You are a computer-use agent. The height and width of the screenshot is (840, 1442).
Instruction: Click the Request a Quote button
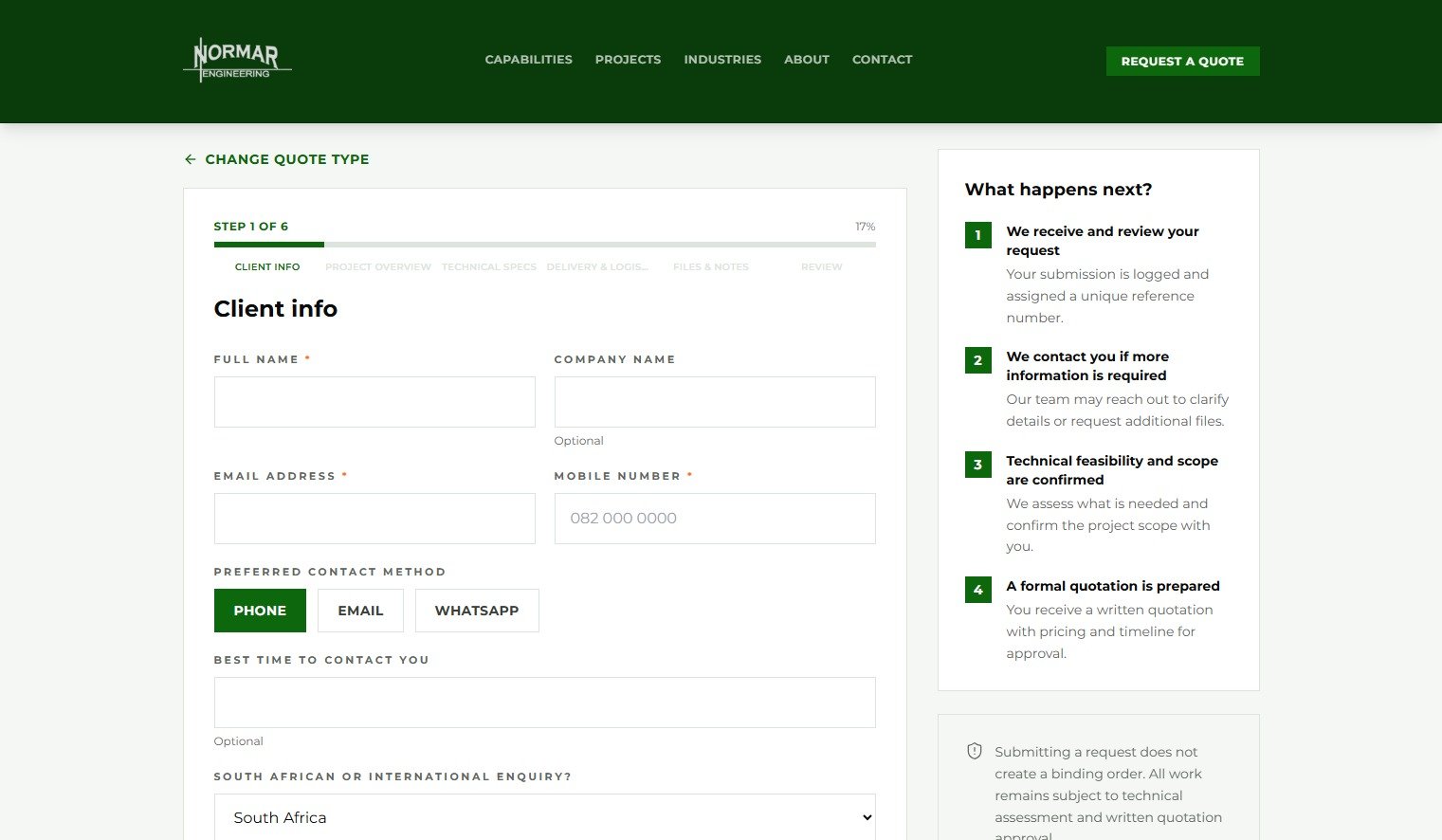coord(1183,62)
